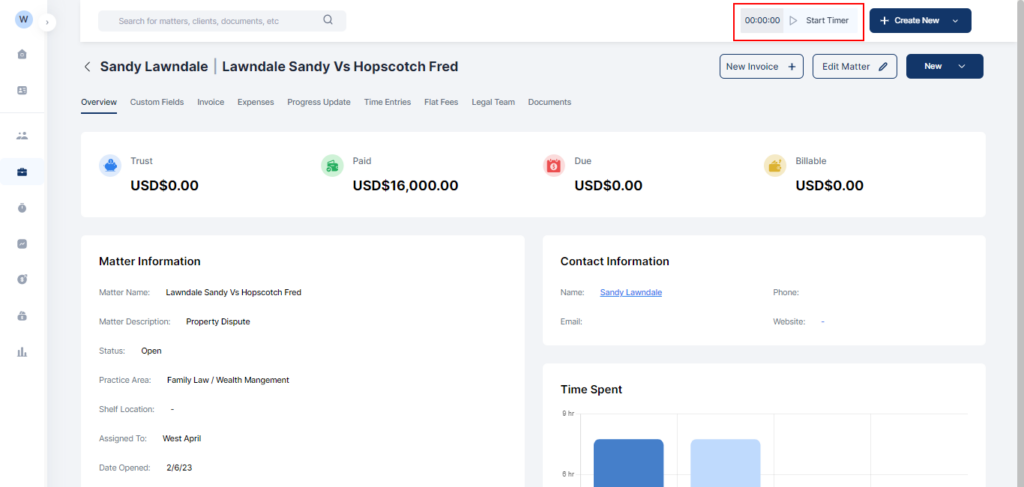Click the Edit Matter button

pos(854,66)
